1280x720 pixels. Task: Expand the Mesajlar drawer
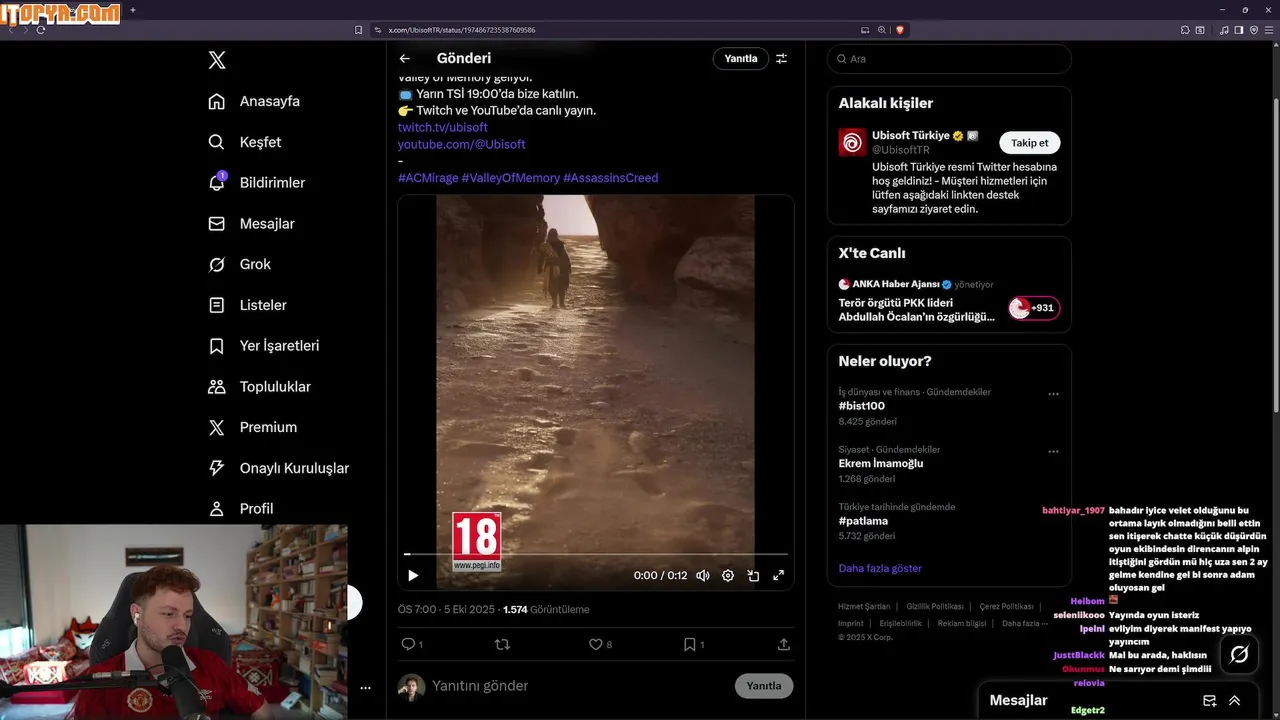pyautogui.click(x=1235, y=701)
